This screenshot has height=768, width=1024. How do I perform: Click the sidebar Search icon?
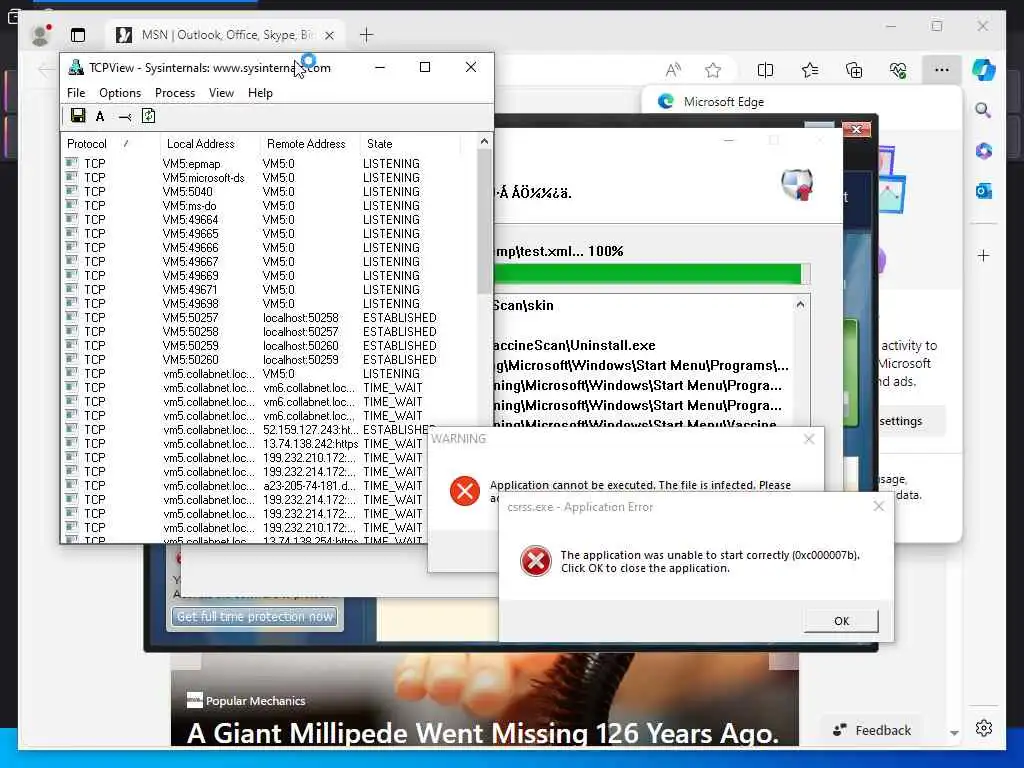click(x=983, y=110)
